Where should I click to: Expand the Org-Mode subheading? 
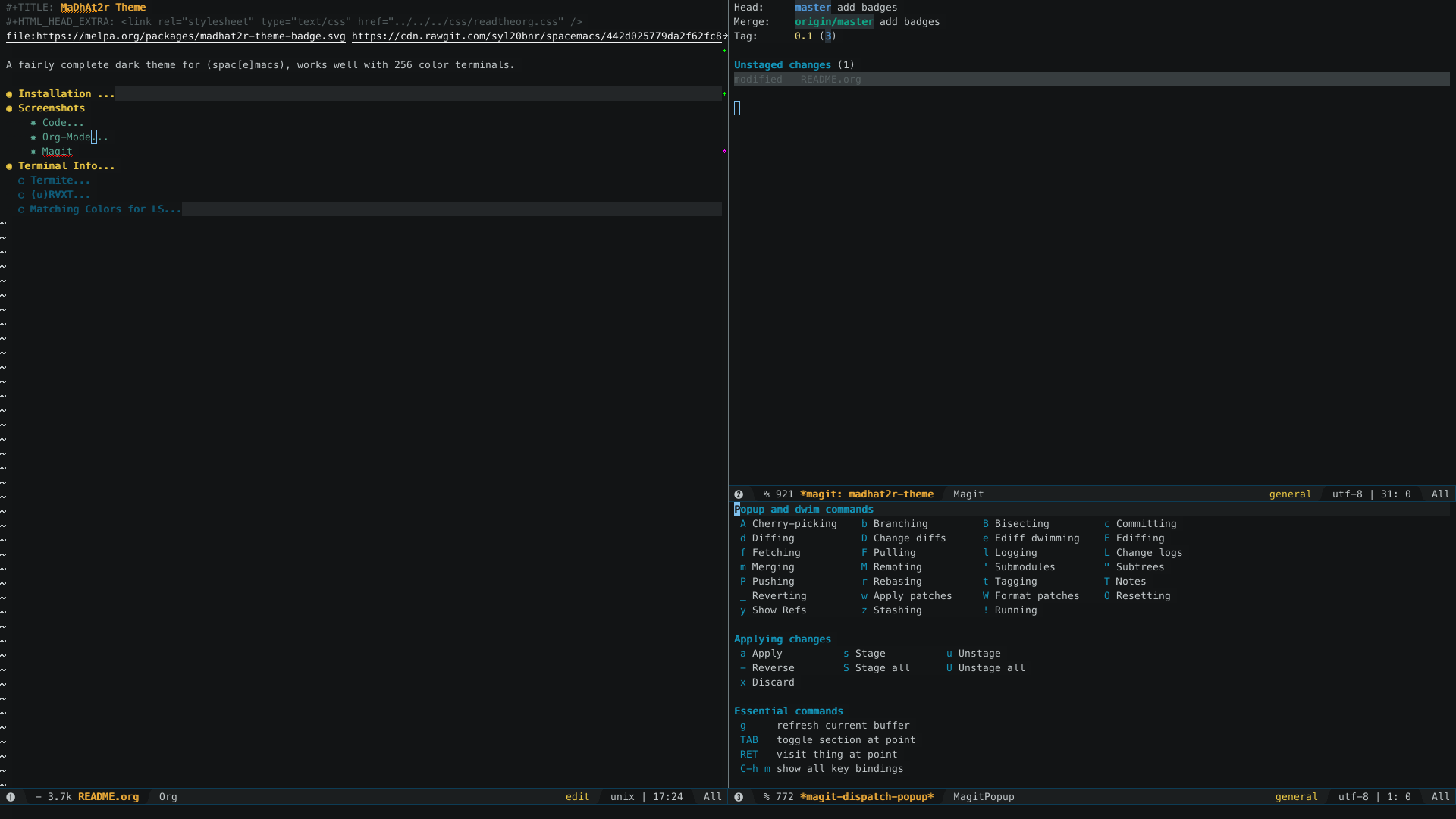point(67,137)
